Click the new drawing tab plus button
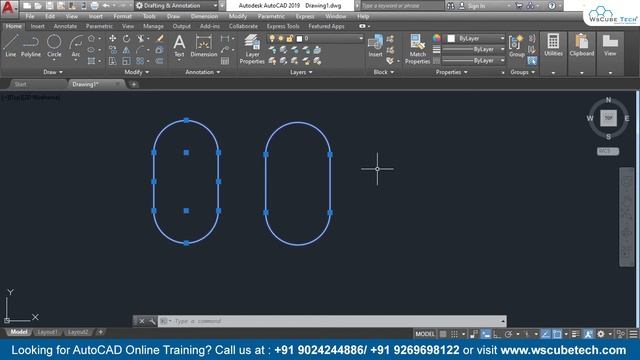This screenshot has height=360, width=640. tap(133, 84)
